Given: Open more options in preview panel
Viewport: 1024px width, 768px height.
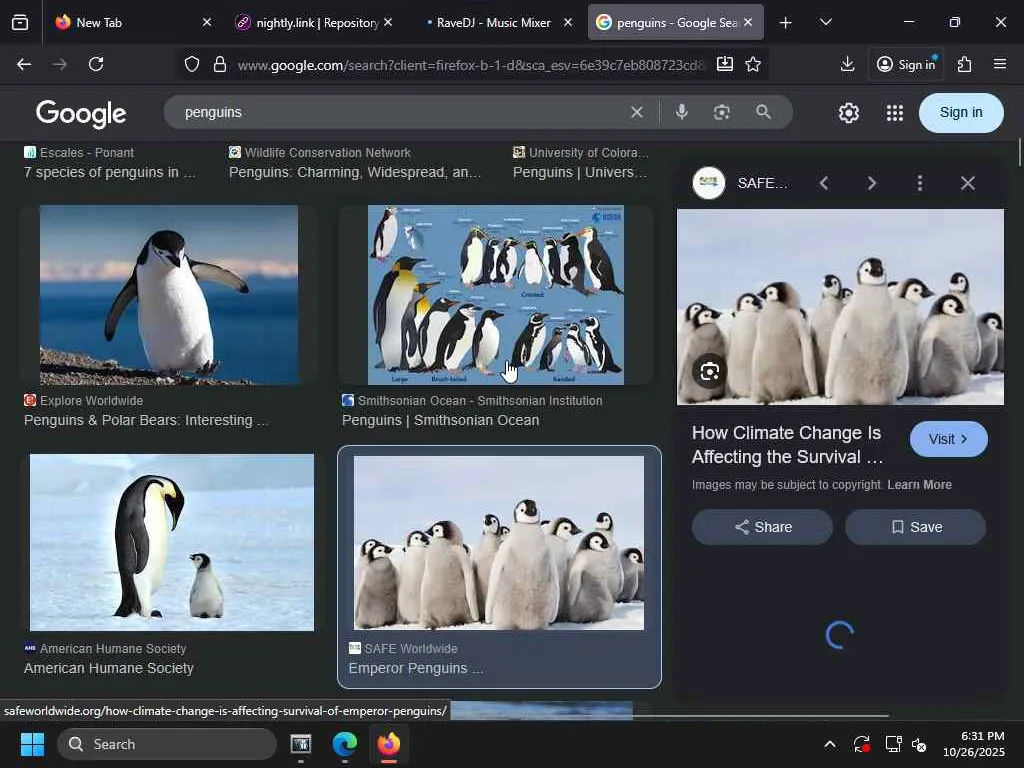Looking at the screenshot, I should [x=919, y=183].
